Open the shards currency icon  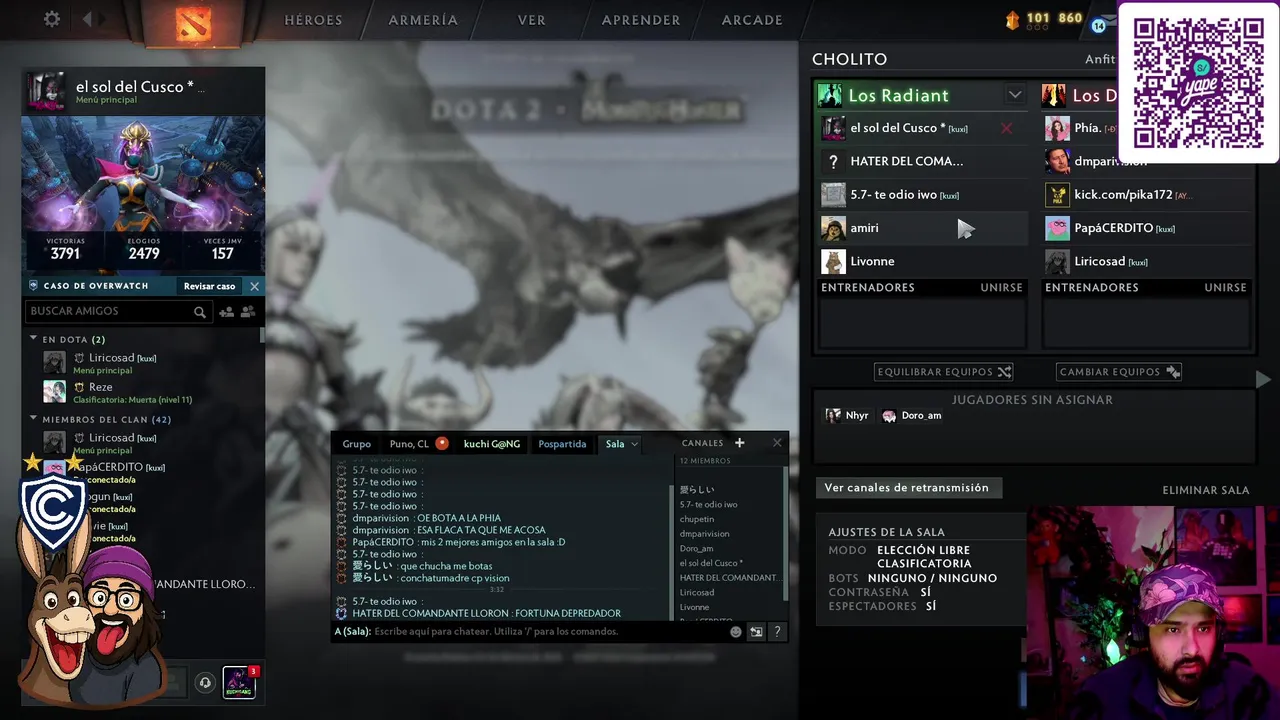click(1012, 19)
